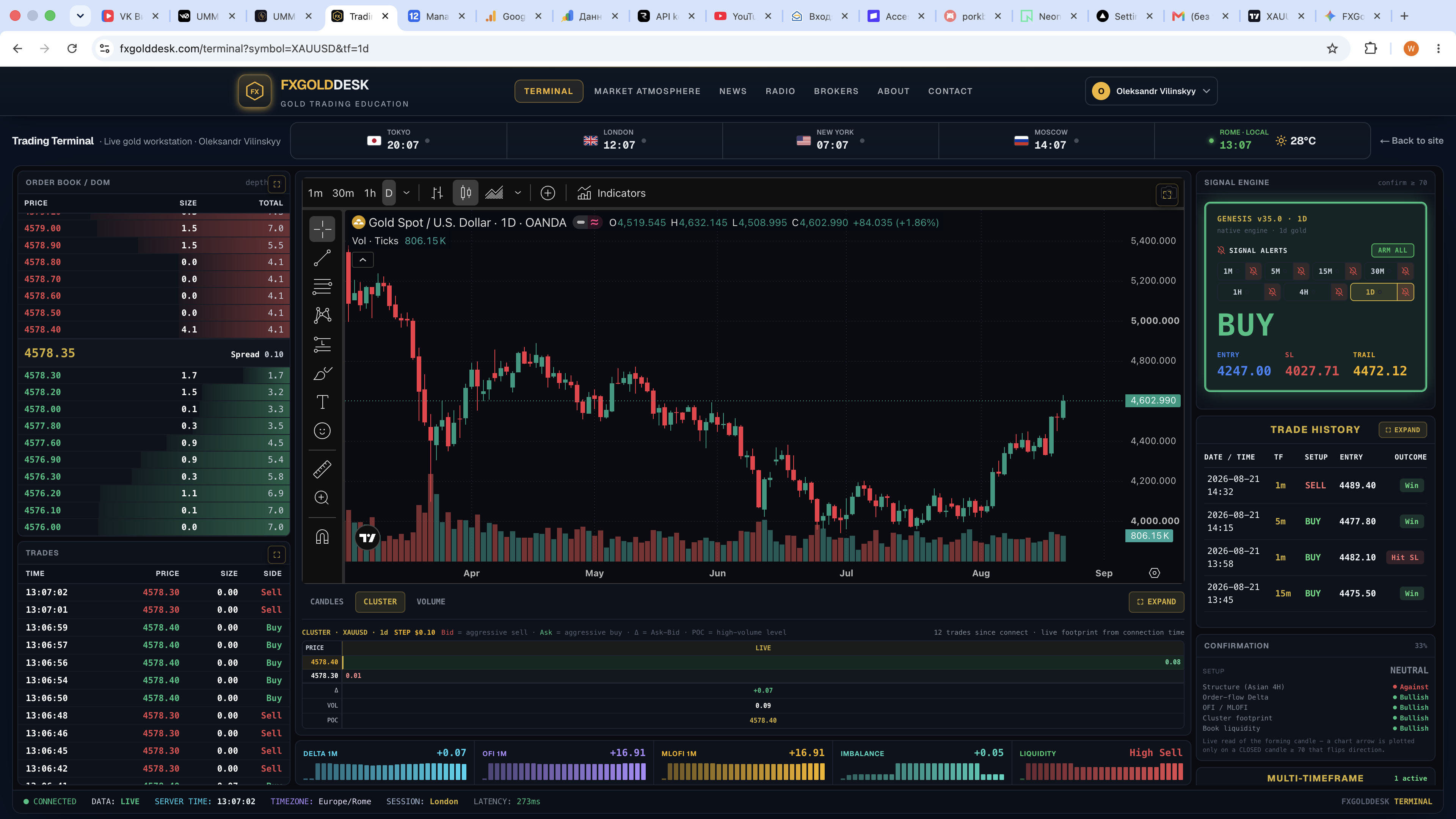Switch to the Volume tab
The width and height of the screenshot is (1456, 819).
click(431, 602)
